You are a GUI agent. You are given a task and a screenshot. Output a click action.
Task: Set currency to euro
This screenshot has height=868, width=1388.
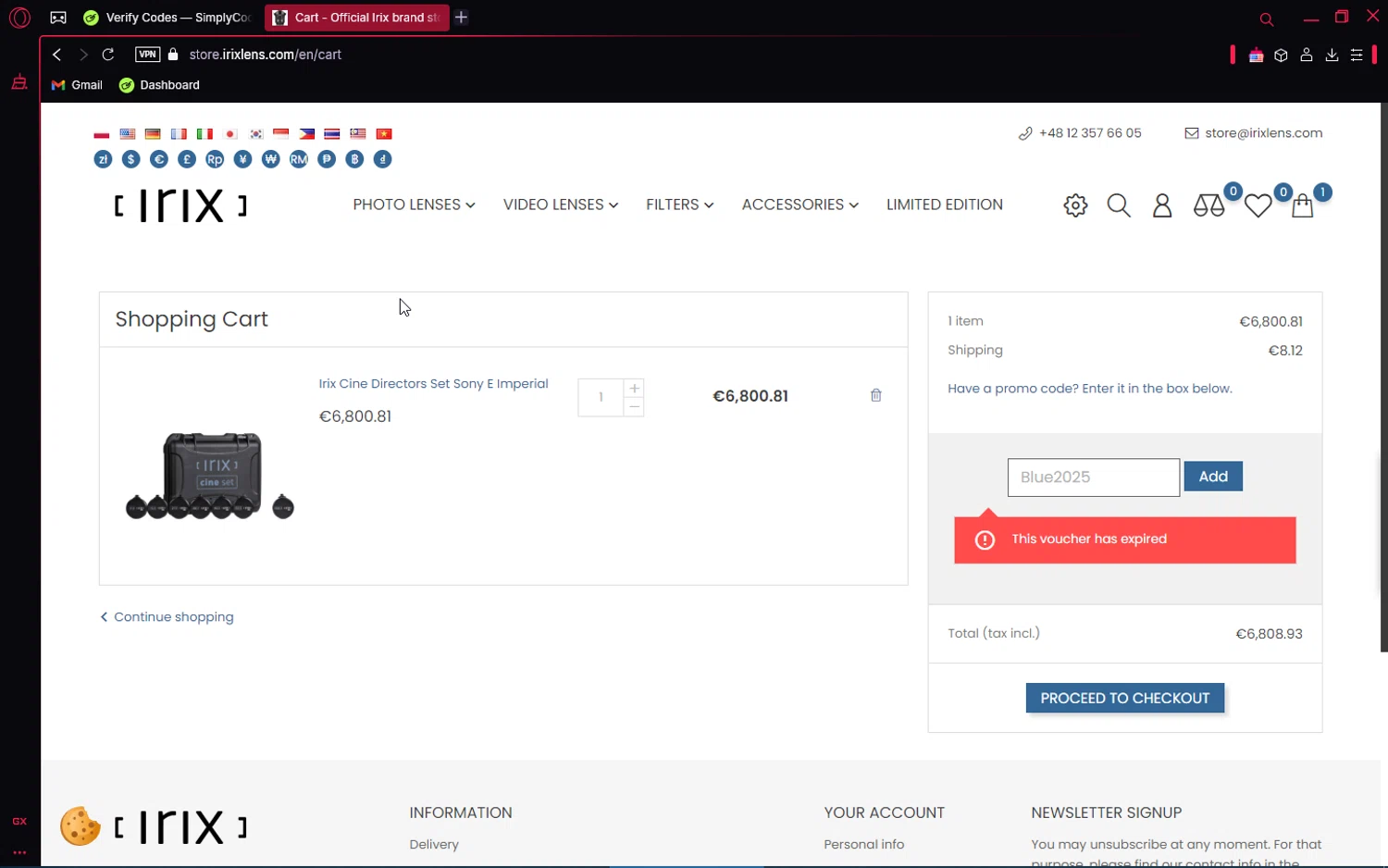point(159,159)
